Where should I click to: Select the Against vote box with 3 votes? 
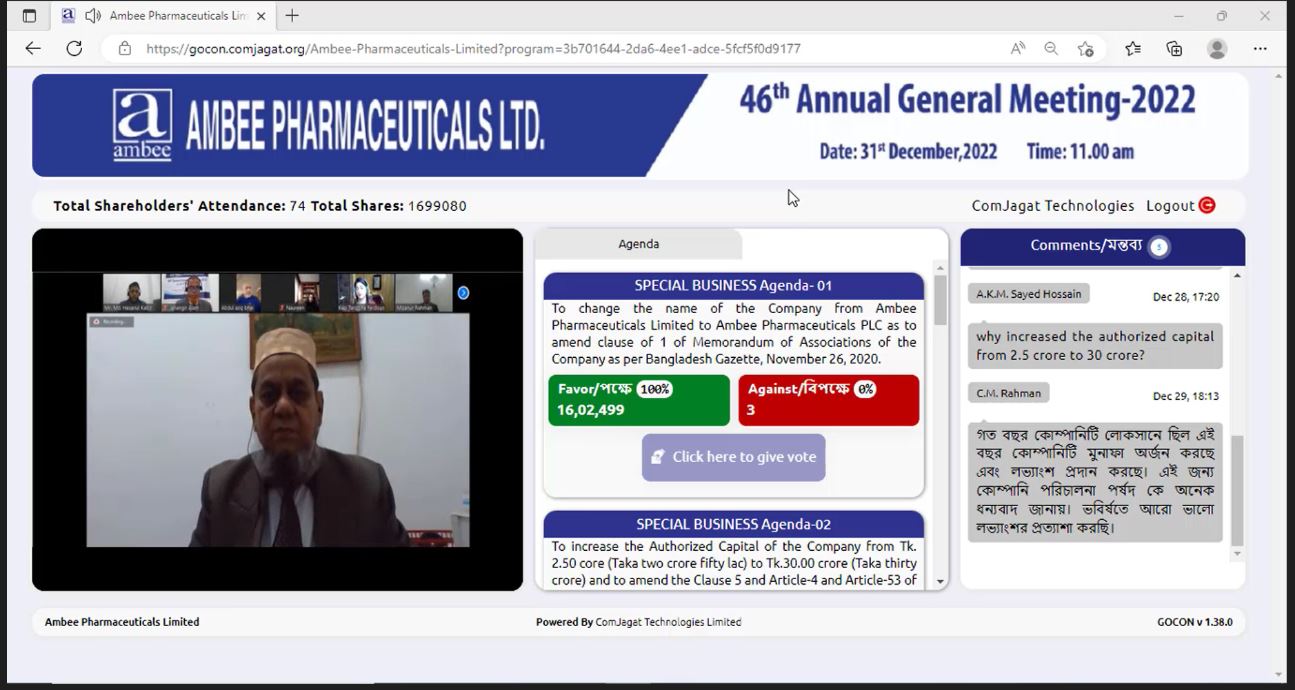coord(829,400)
